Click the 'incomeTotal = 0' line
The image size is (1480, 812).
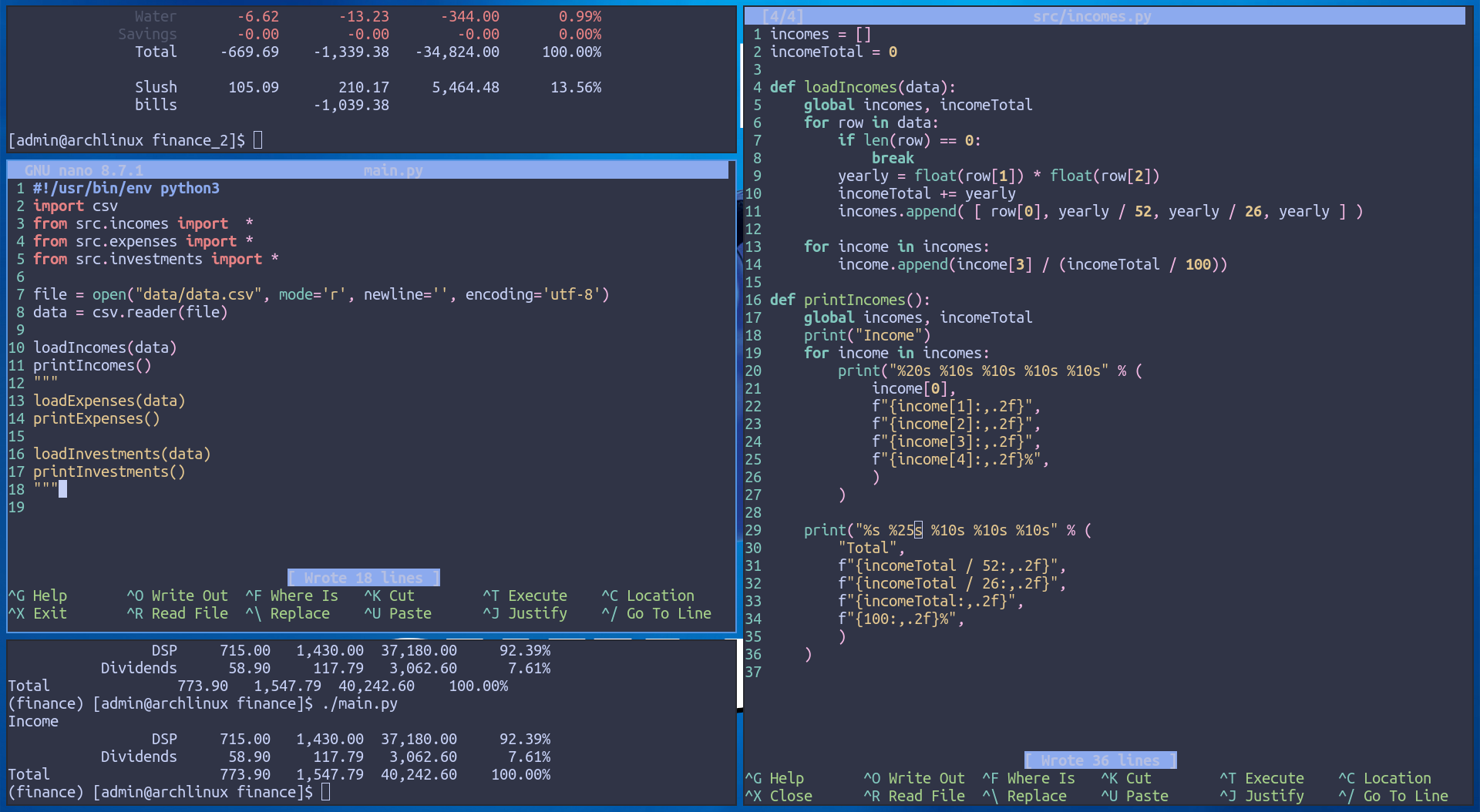tap(834, 52)
